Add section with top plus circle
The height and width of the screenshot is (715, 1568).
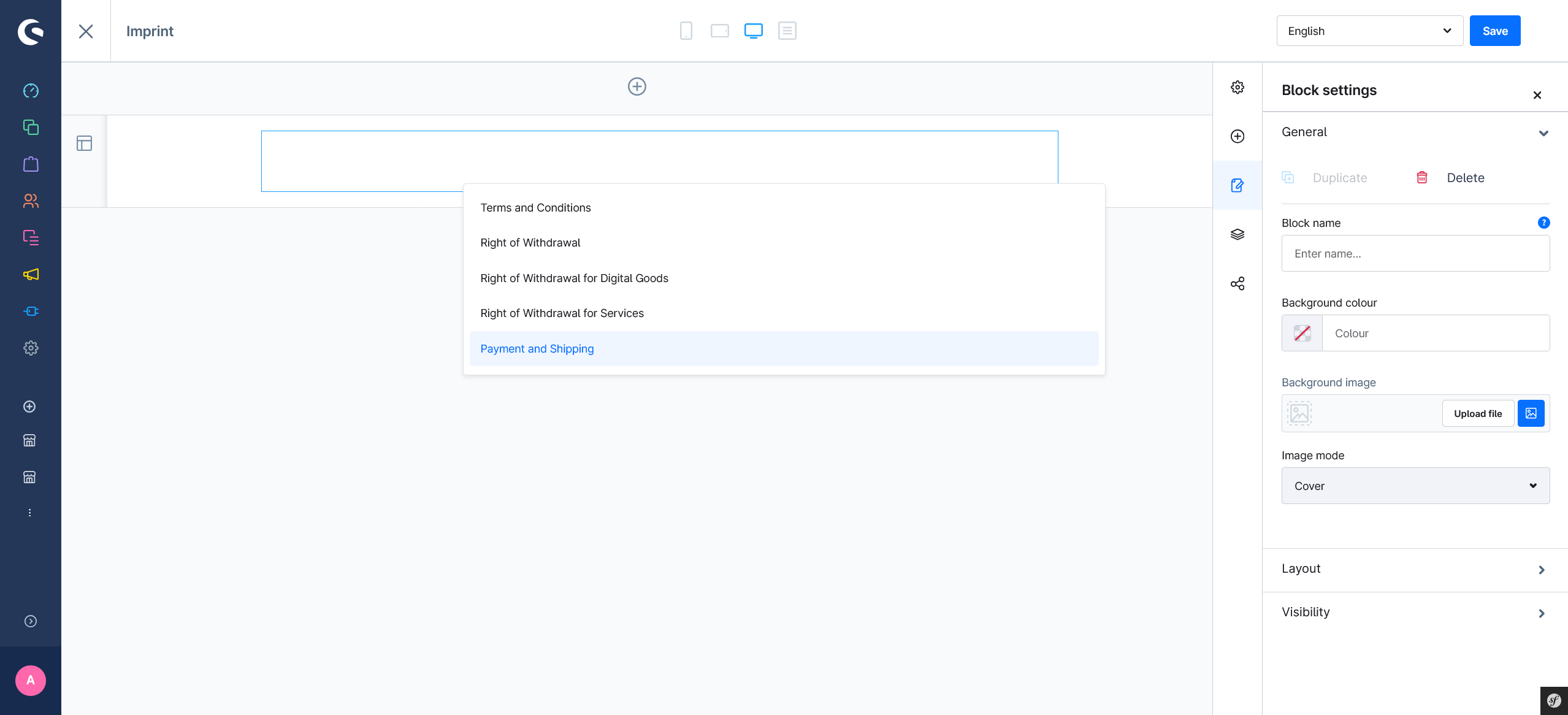click(x=637, y=86)
